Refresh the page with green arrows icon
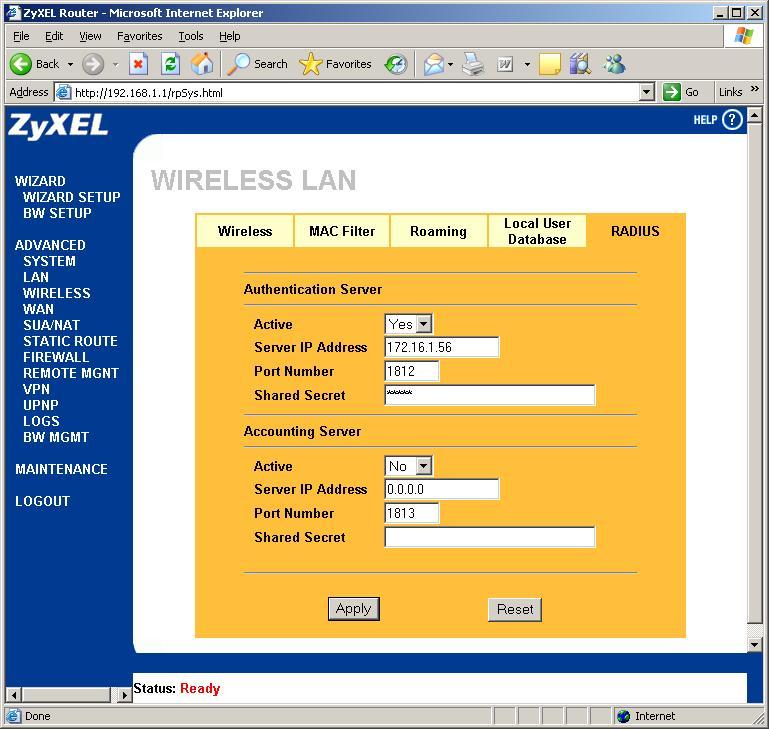Image resolution: width=769 pixels, height=729 pixels. tap(170, 64)
